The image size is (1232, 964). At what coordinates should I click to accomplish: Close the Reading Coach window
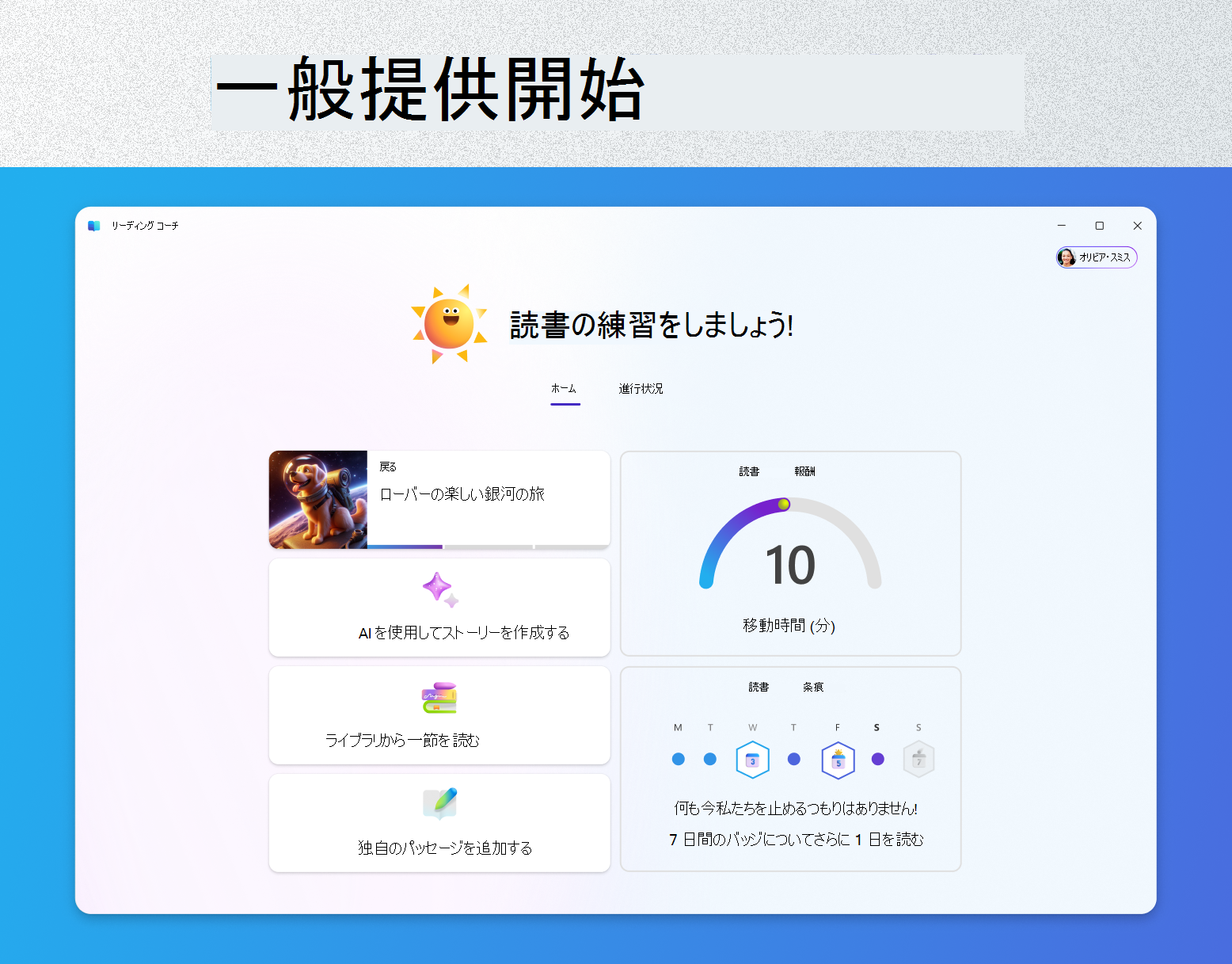1138,226
